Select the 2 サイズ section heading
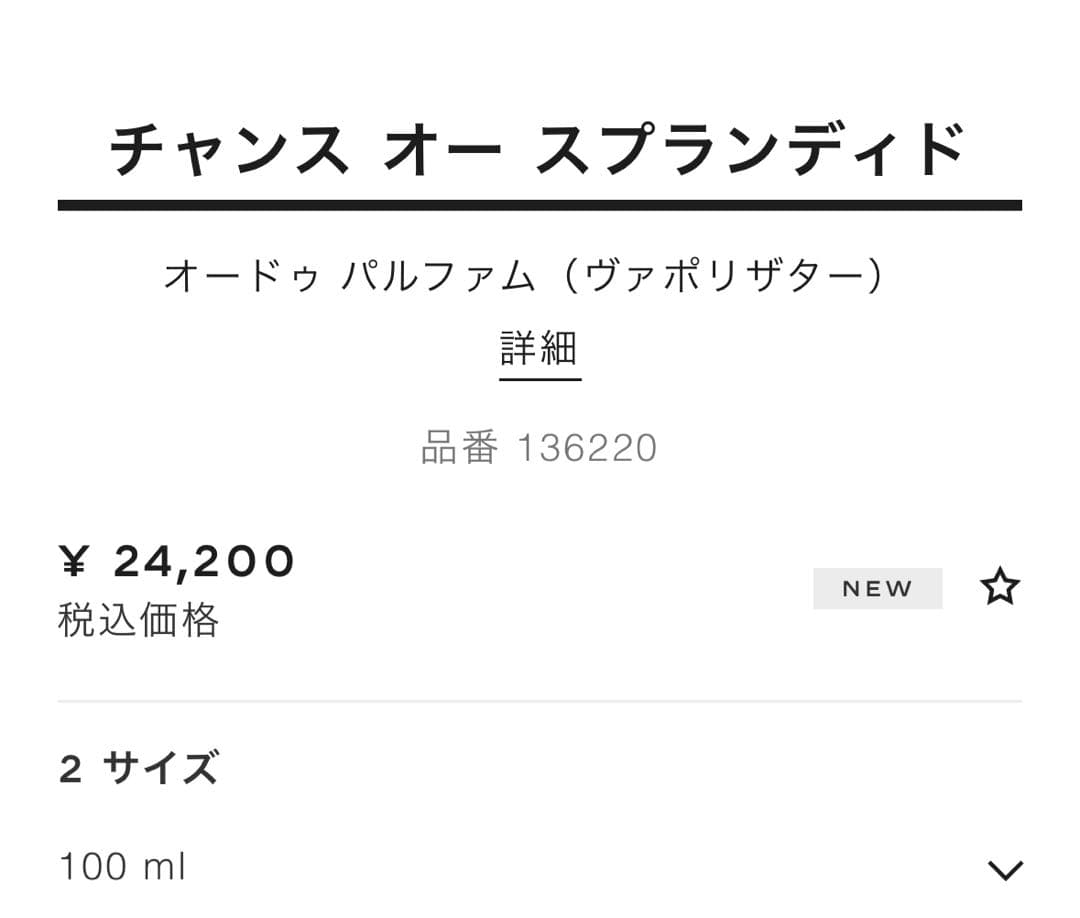 tap(138, 767)
